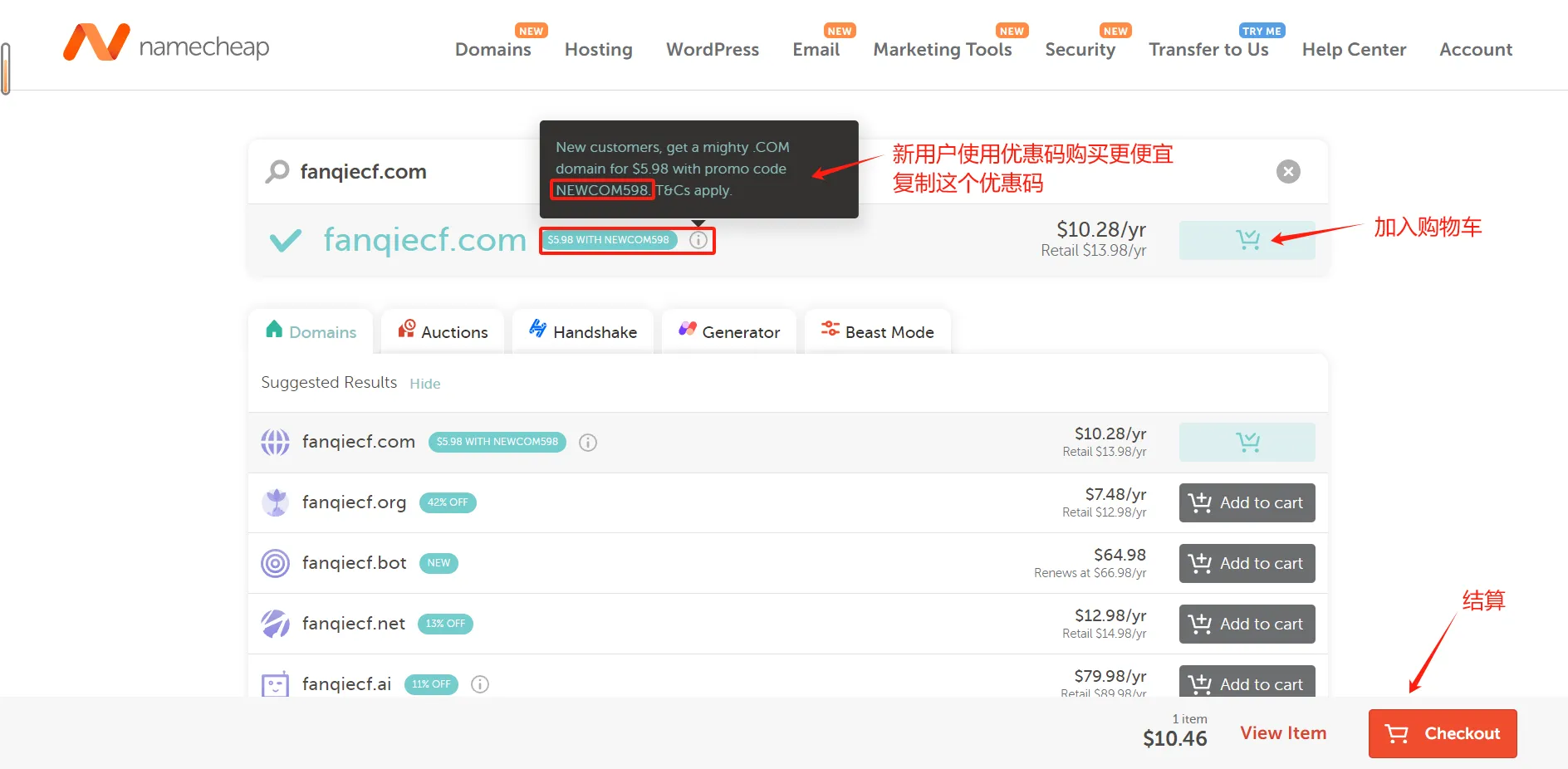Open the Marketing Tools menu

[x=942, y=50]
